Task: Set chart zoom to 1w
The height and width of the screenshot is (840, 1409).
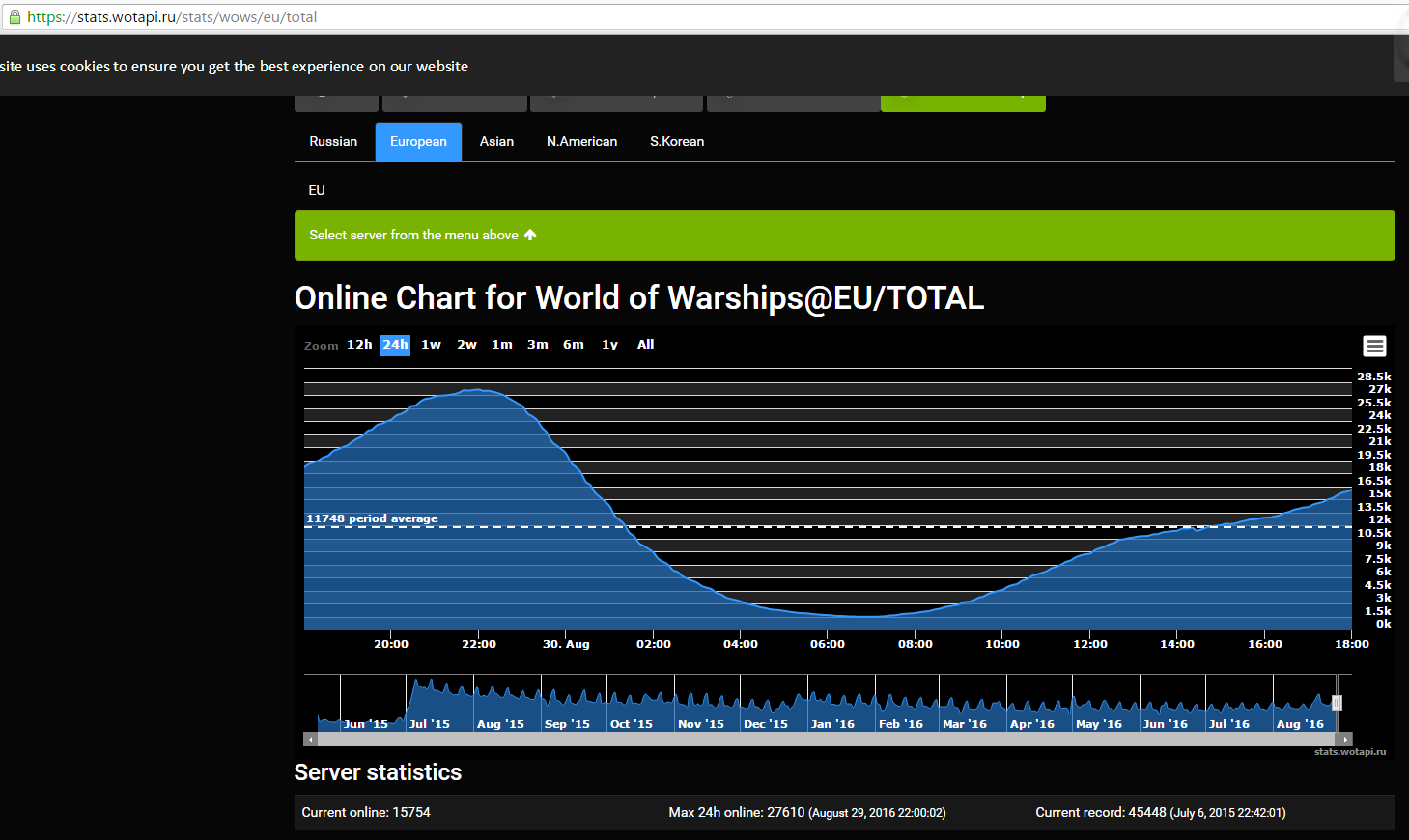Action: 431,345
